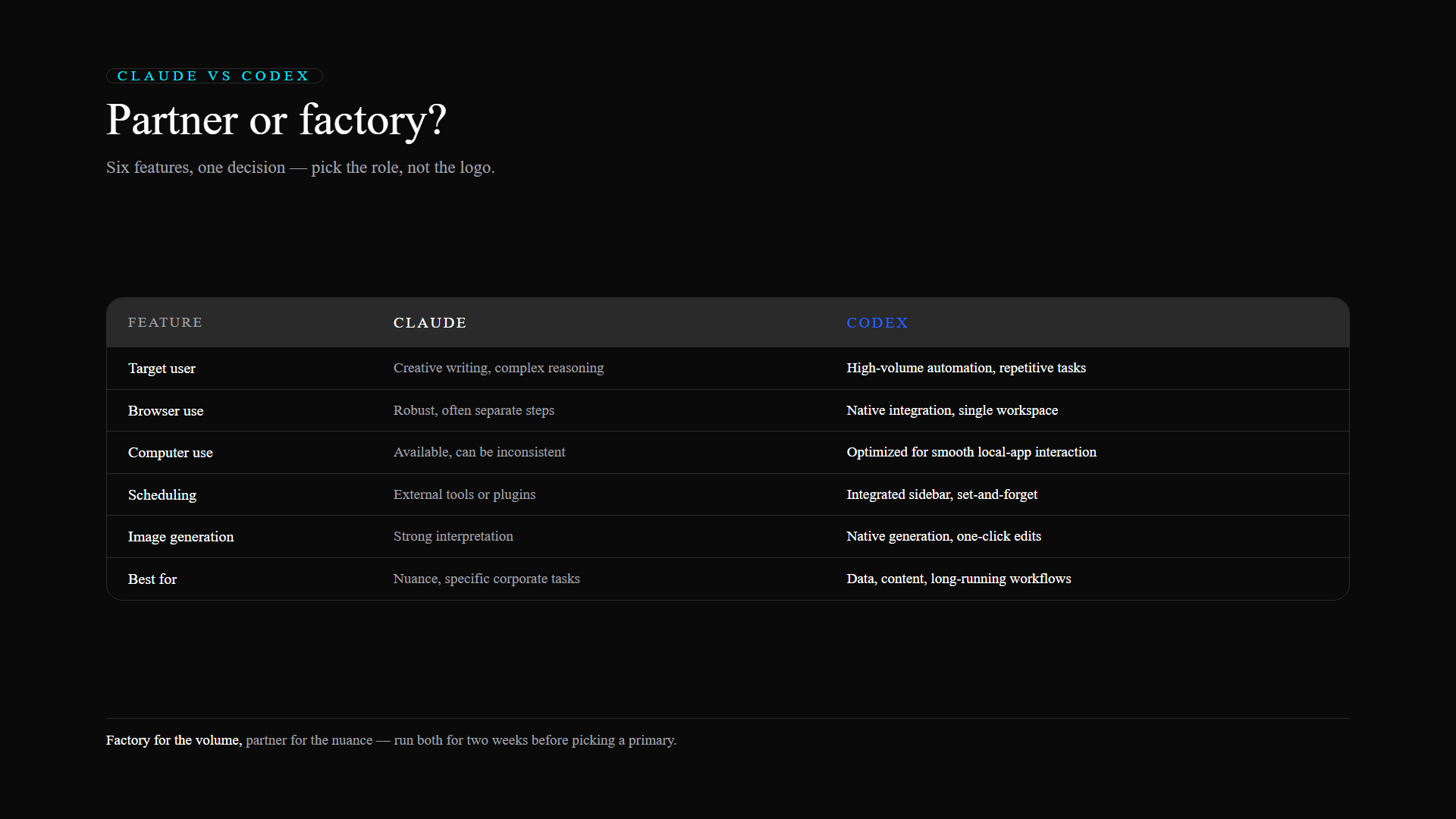Click the 'Computer use' row label
The width and height of the screenshot is (1456, 819).
tap(171, 453)
